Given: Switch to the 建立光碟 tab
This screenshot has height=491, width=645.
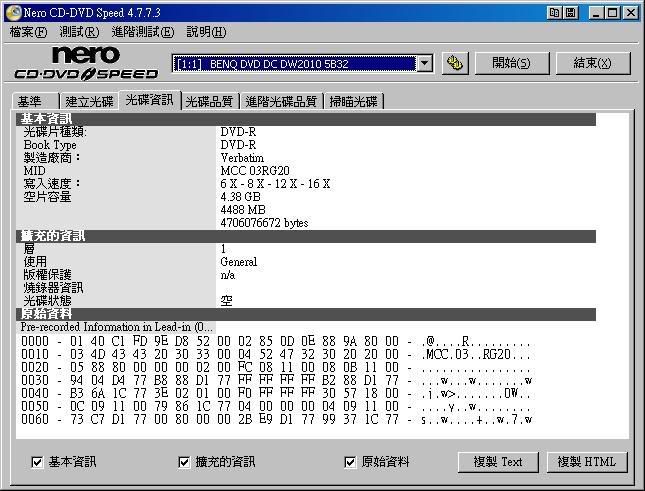Looking at the screenshot, I should pyautogui.click(x=89, y=101).
